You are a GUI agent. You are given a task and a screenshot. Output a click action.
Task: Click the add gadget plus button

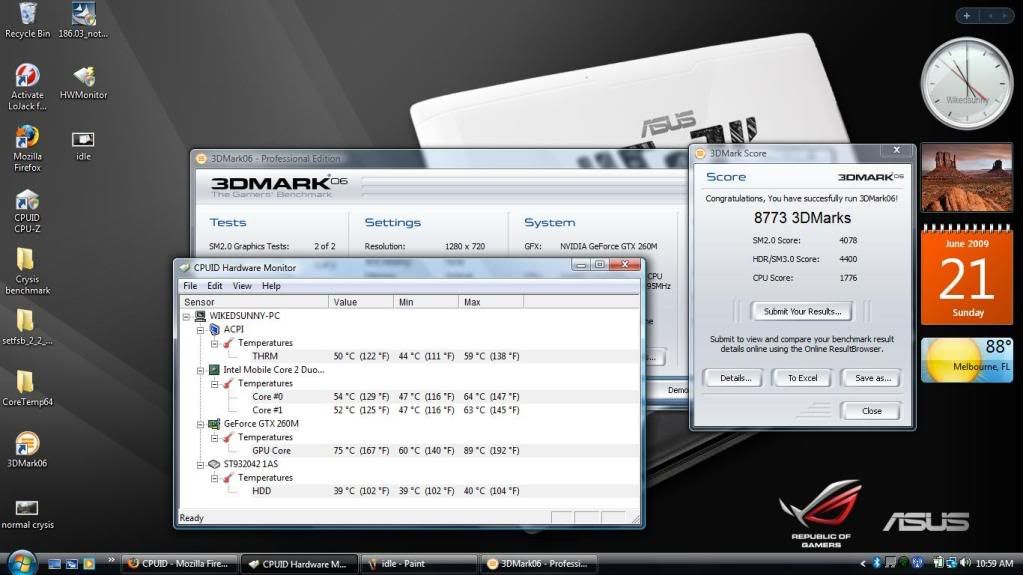[967, 16]
